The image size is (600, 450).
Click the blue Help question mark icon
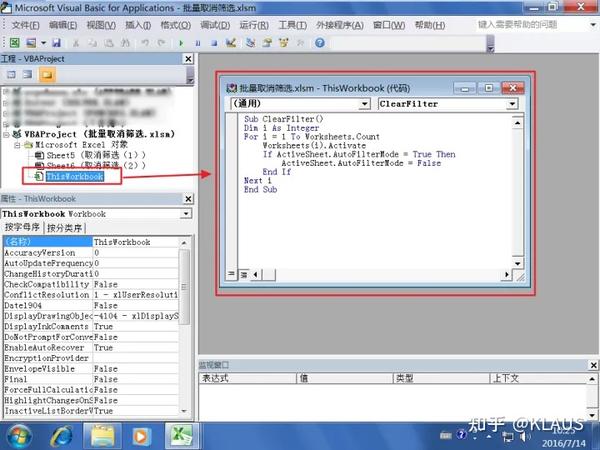coord(320,42)
